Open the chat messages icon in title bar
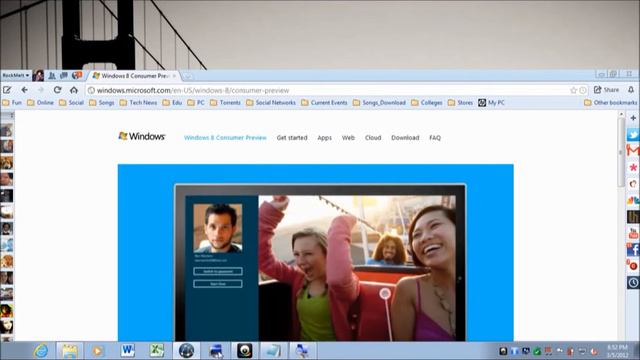 pos(64,76)
